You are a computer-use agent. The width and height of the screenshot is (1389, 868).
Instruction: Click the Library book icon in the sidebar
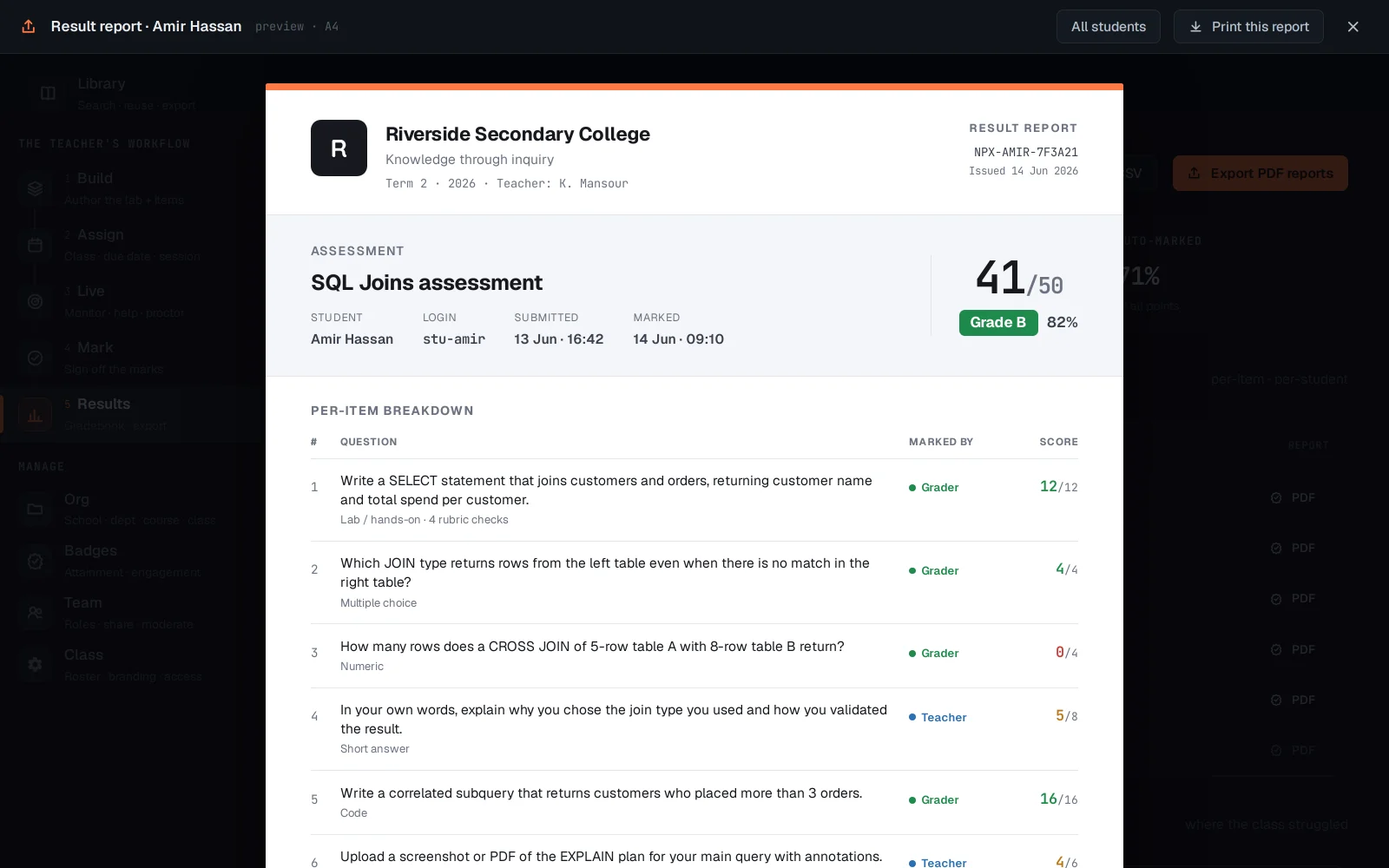(x=48, y=93)
